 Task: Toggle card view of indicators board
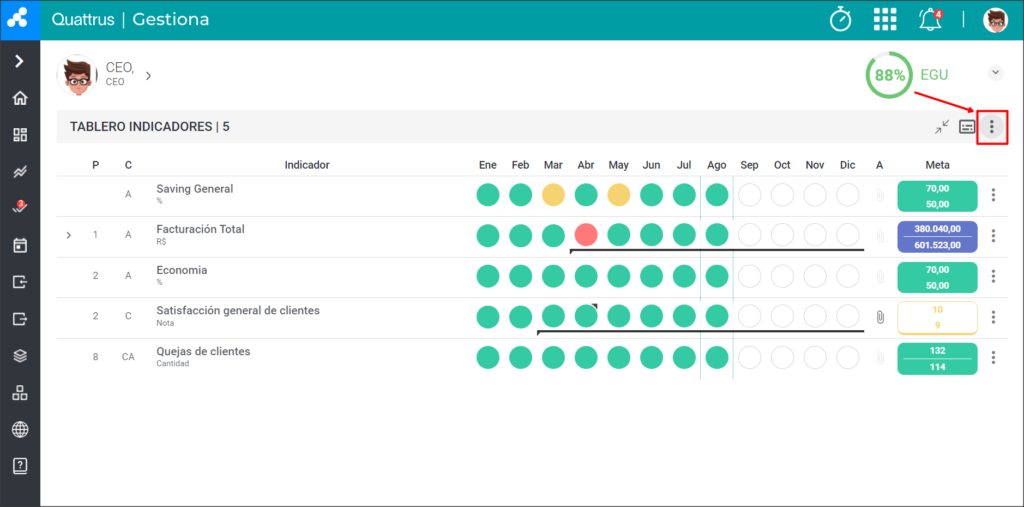click(x=967, y=127)
